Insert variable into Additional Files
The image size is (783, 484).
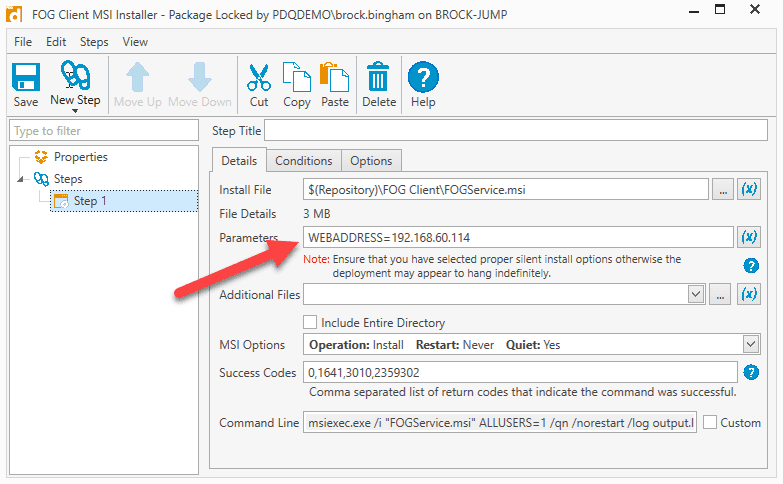coord(749,294)
